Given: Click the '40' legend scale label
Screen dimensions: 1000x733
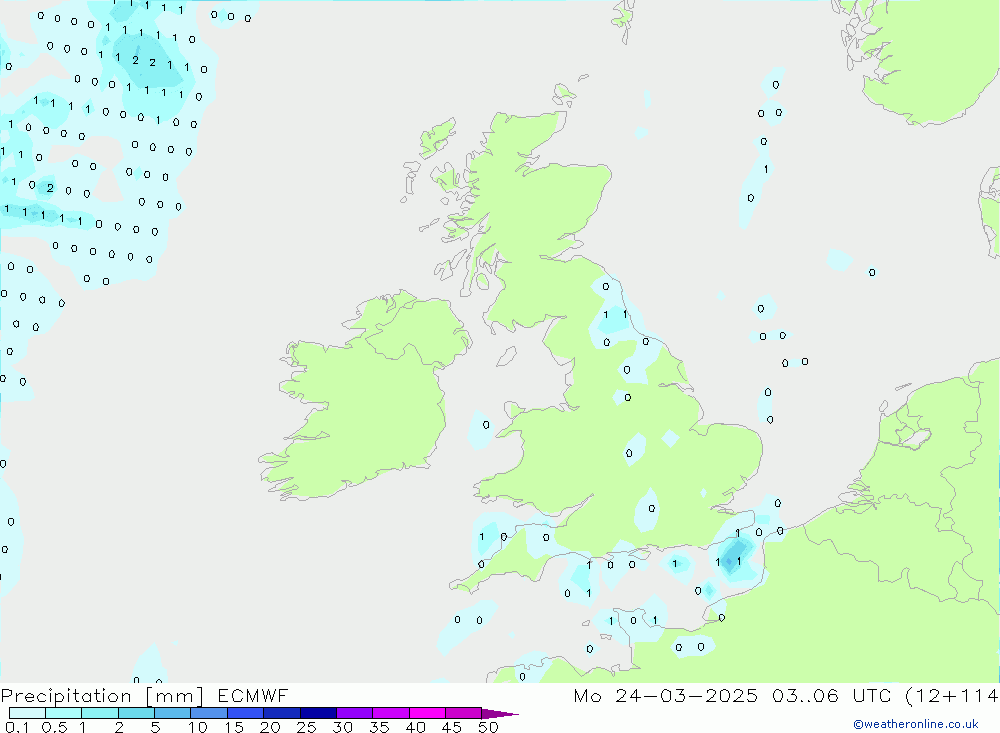Looking at the screenshot, I should [416, 727].
